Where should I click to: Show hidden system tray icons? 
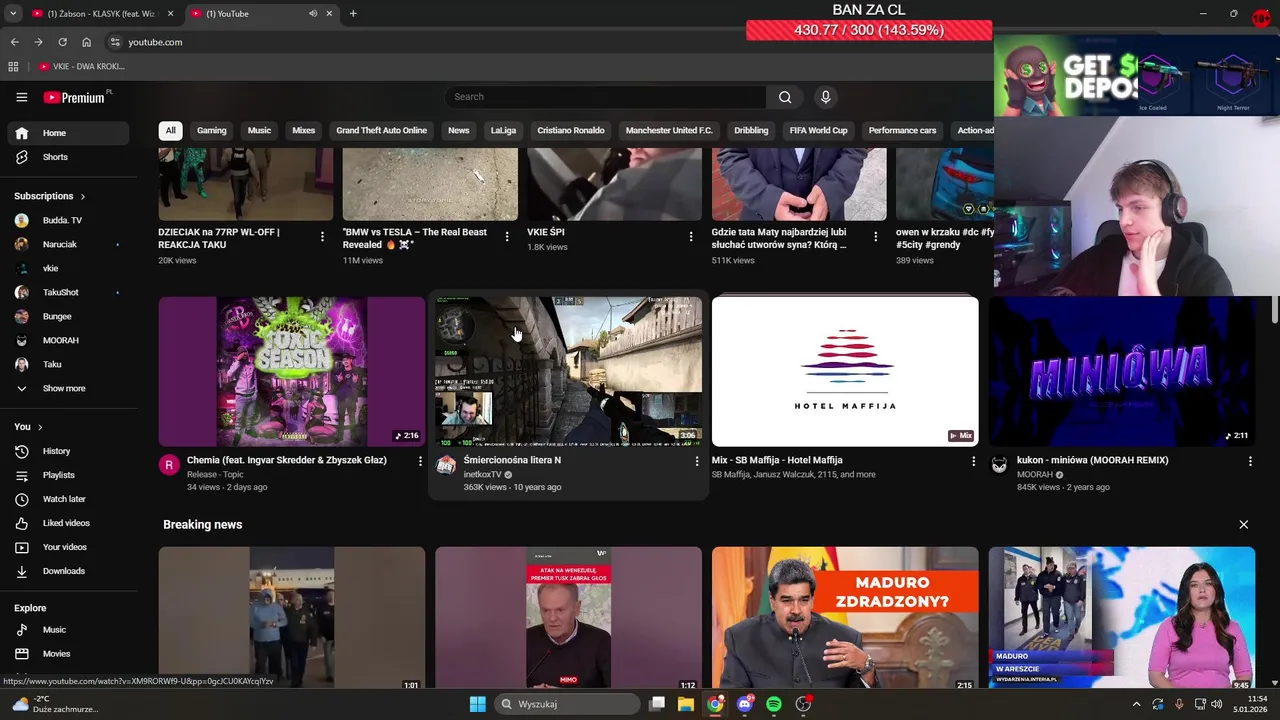[1136, 704]
